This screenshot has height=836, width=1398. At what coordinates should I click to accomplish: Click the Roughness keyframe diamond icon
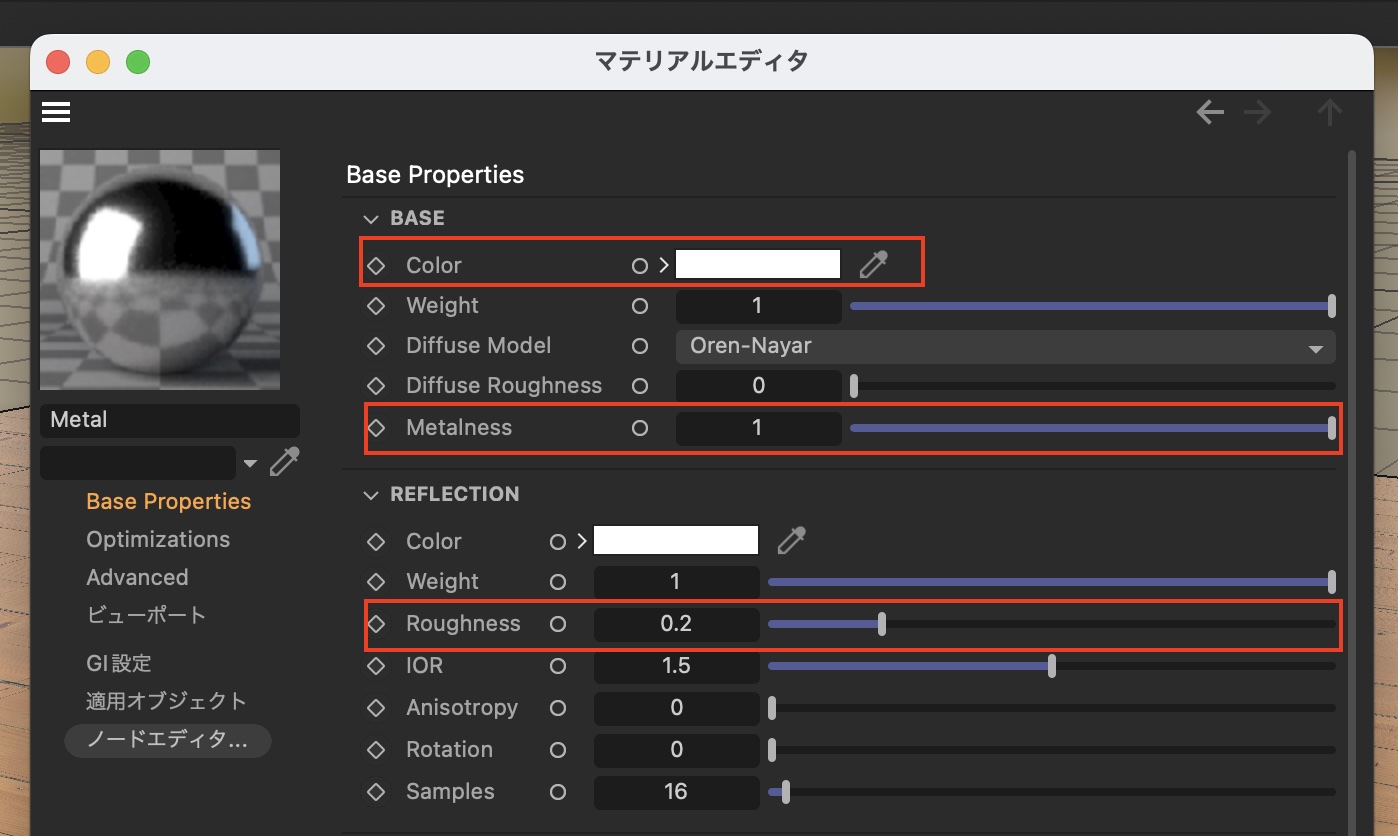pos(376,623)
